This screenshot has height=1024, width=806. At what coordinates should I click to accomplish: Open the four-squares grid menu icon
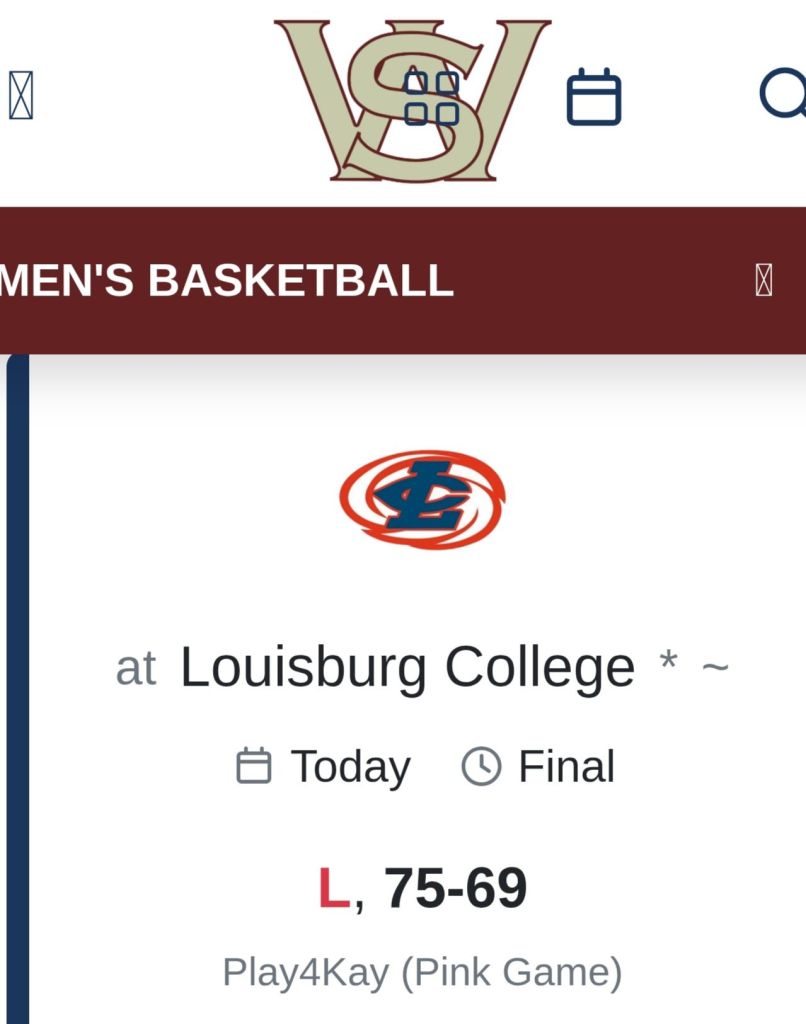click(431, 98)
